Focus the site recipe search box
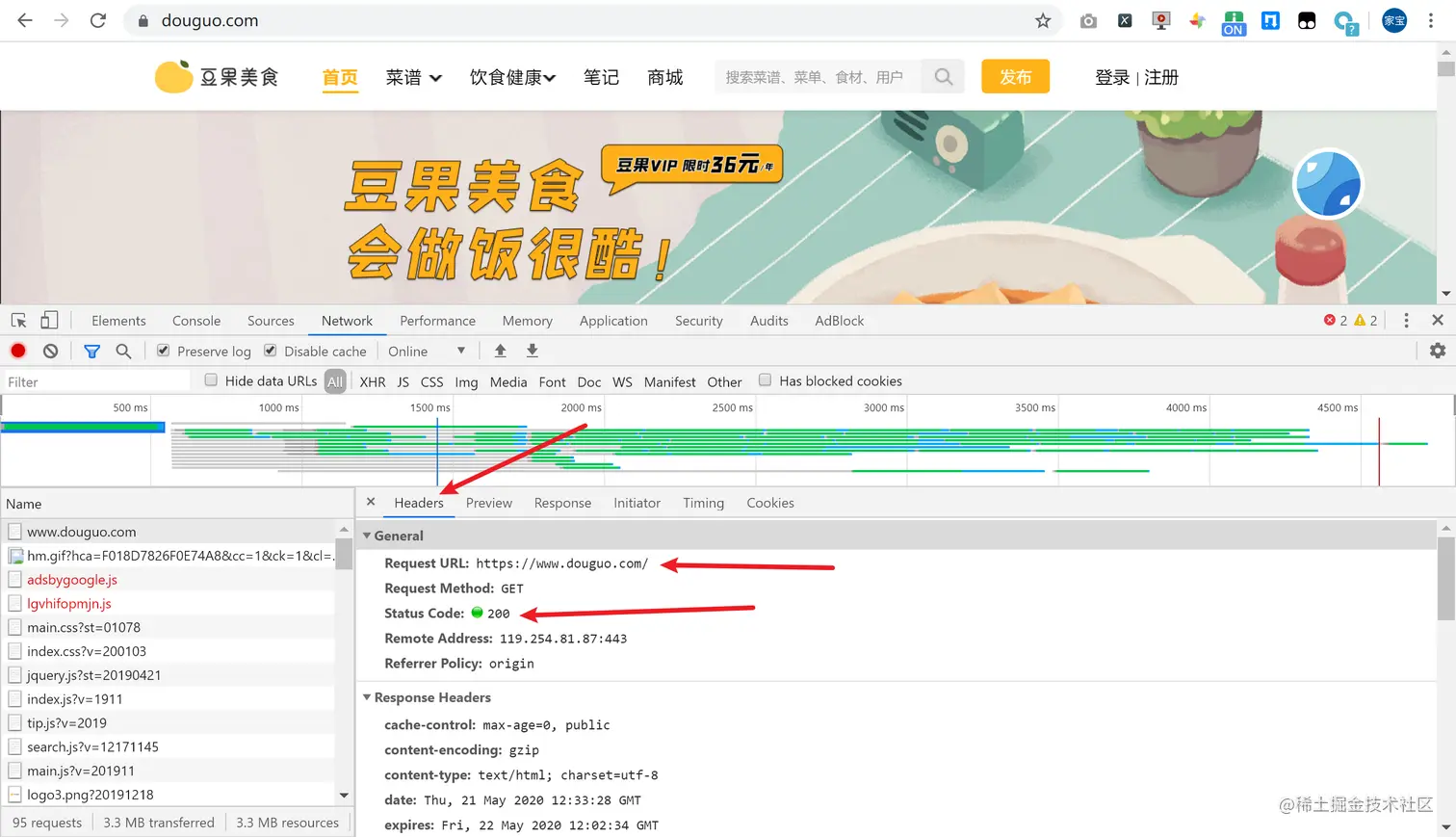1456x837 pixels. [817, 76]
